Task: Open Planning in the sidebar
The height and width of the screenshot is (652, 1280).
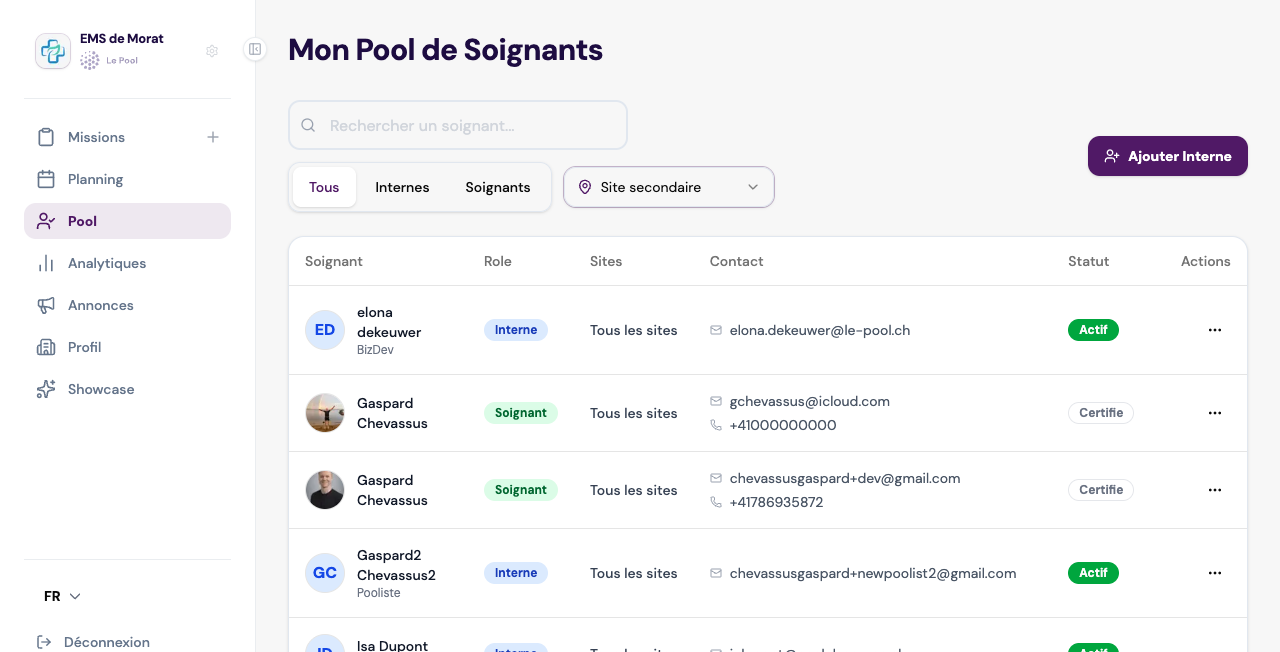Action: coord(127,179)
